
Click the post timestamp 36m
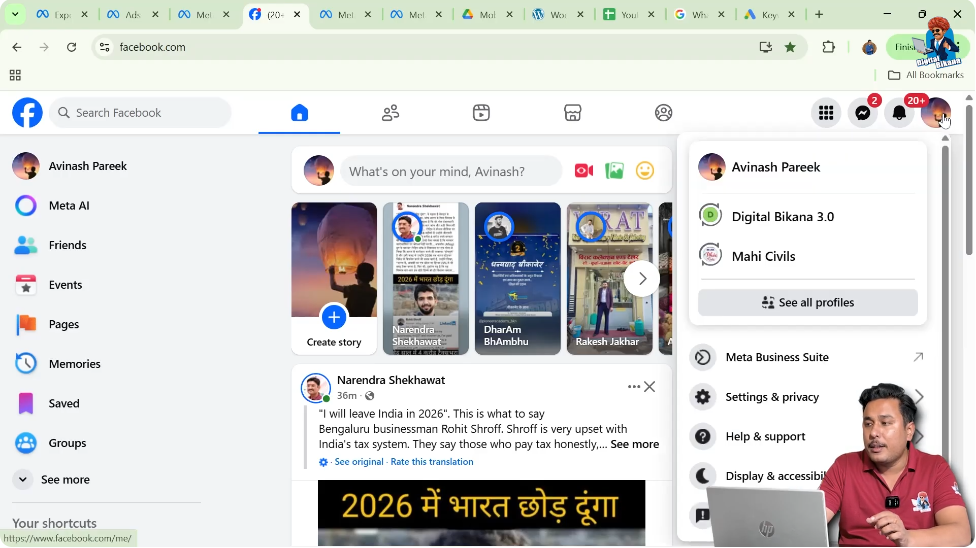click(347, 396)
